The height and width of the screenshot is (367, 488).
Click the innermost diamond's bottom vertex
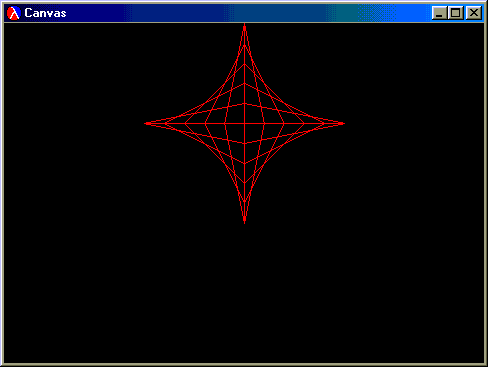point(245,144)
